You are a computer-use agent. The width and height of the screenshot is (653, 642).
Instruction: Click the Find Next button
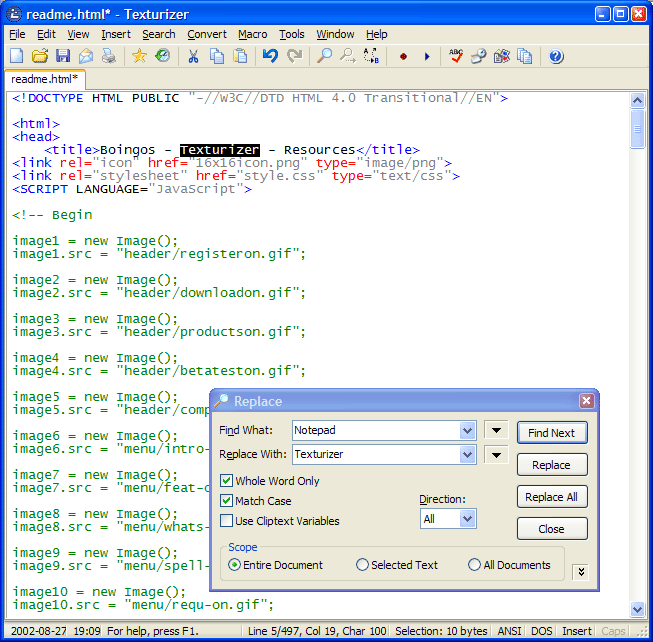552,433
